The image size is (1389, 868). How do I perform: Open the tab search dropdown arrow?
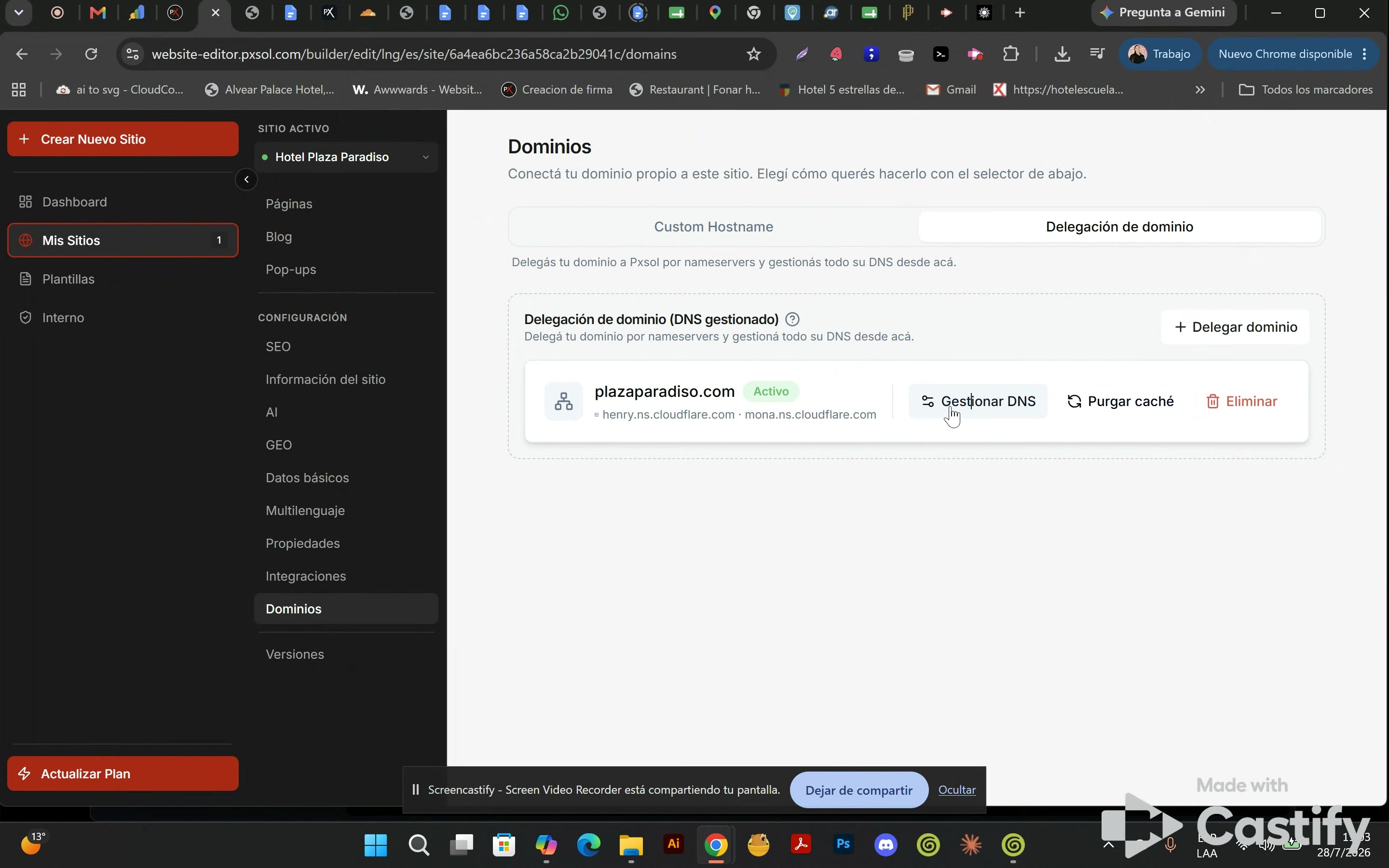click(18, 13)
